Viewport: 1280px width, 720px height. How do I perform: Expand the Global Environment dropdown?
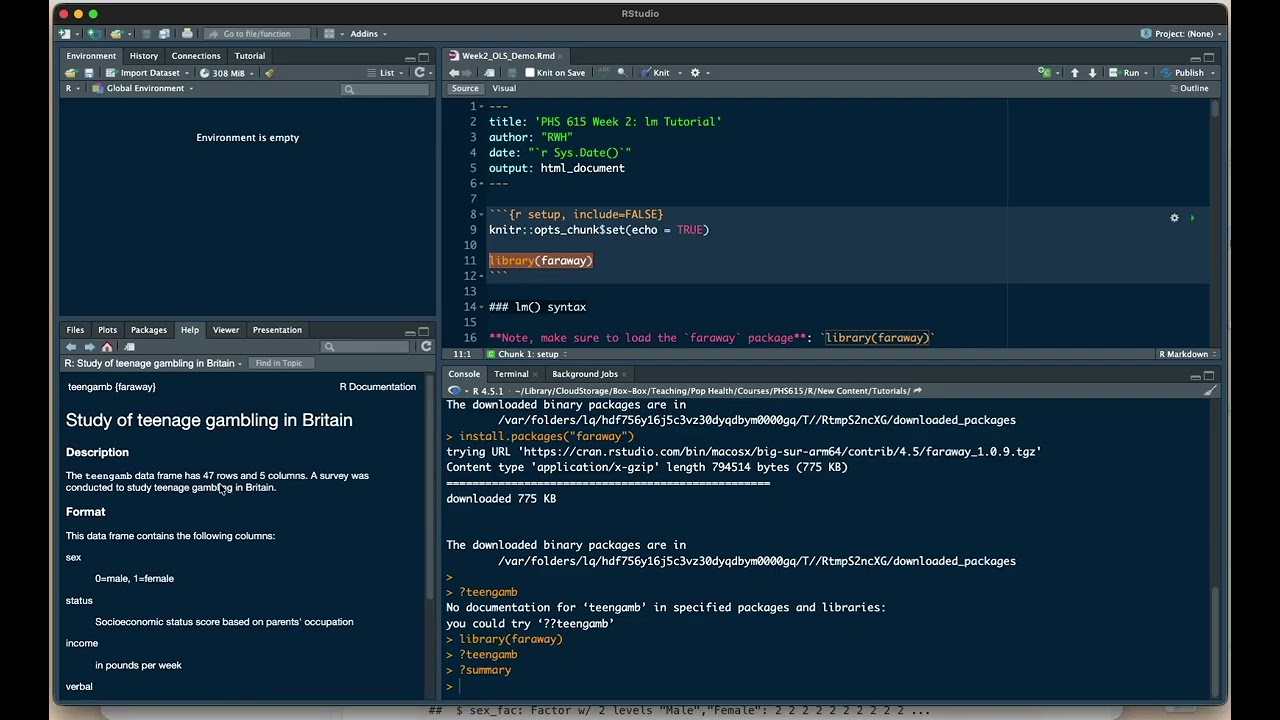pyautogui.click(x=143, y=88)
